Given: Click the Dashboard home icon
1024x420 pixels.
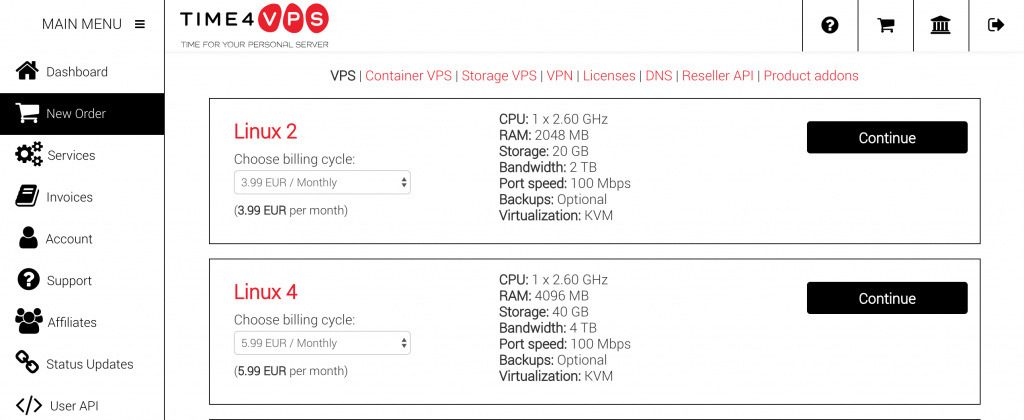Looking at the screenshot, I should pos(28,71).
